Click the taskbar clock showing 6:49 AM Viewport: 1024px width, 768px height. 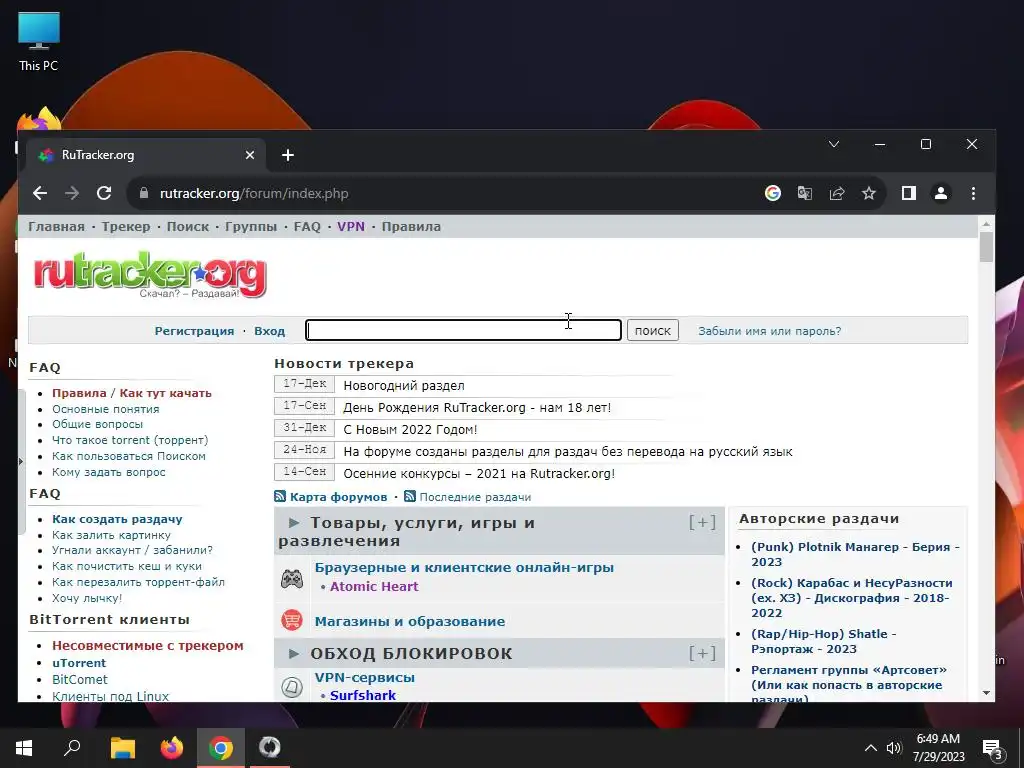938,748
